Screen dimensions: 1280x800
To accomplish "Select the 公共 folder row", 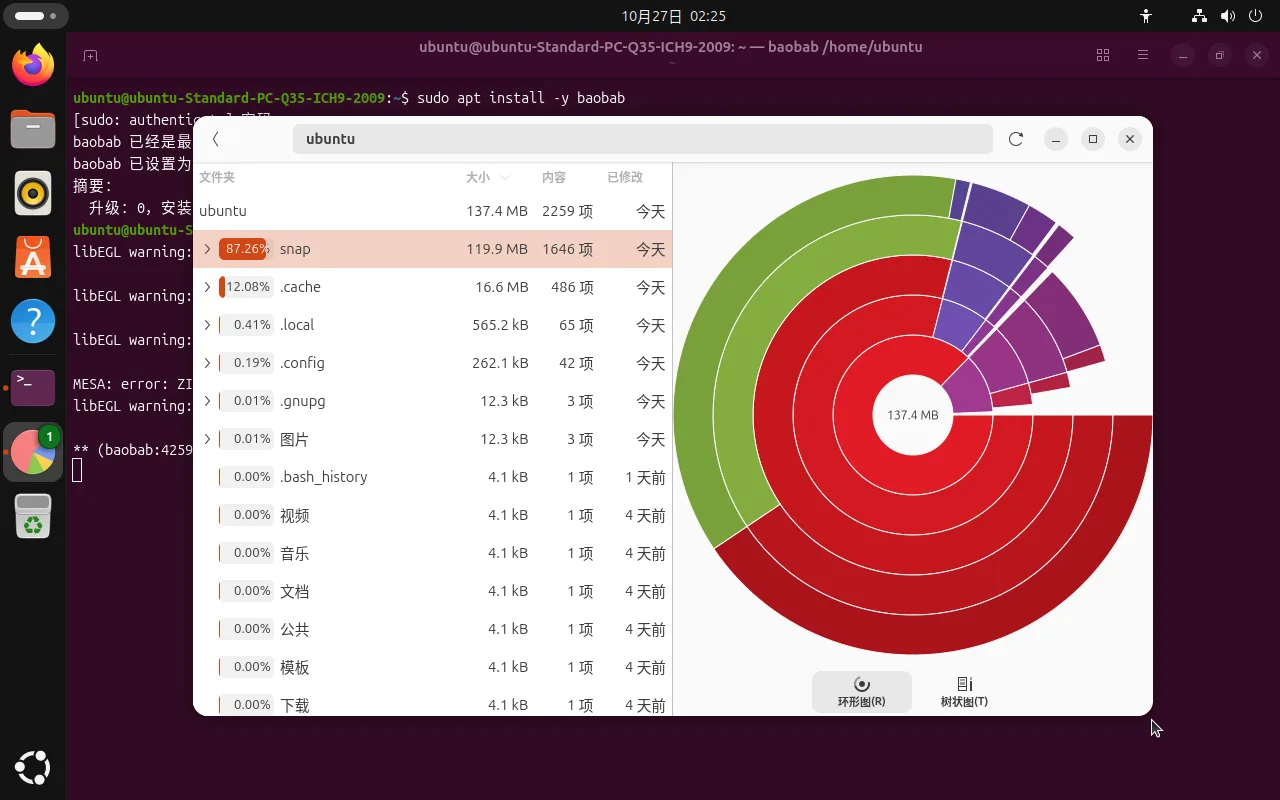I will [432, 629].
